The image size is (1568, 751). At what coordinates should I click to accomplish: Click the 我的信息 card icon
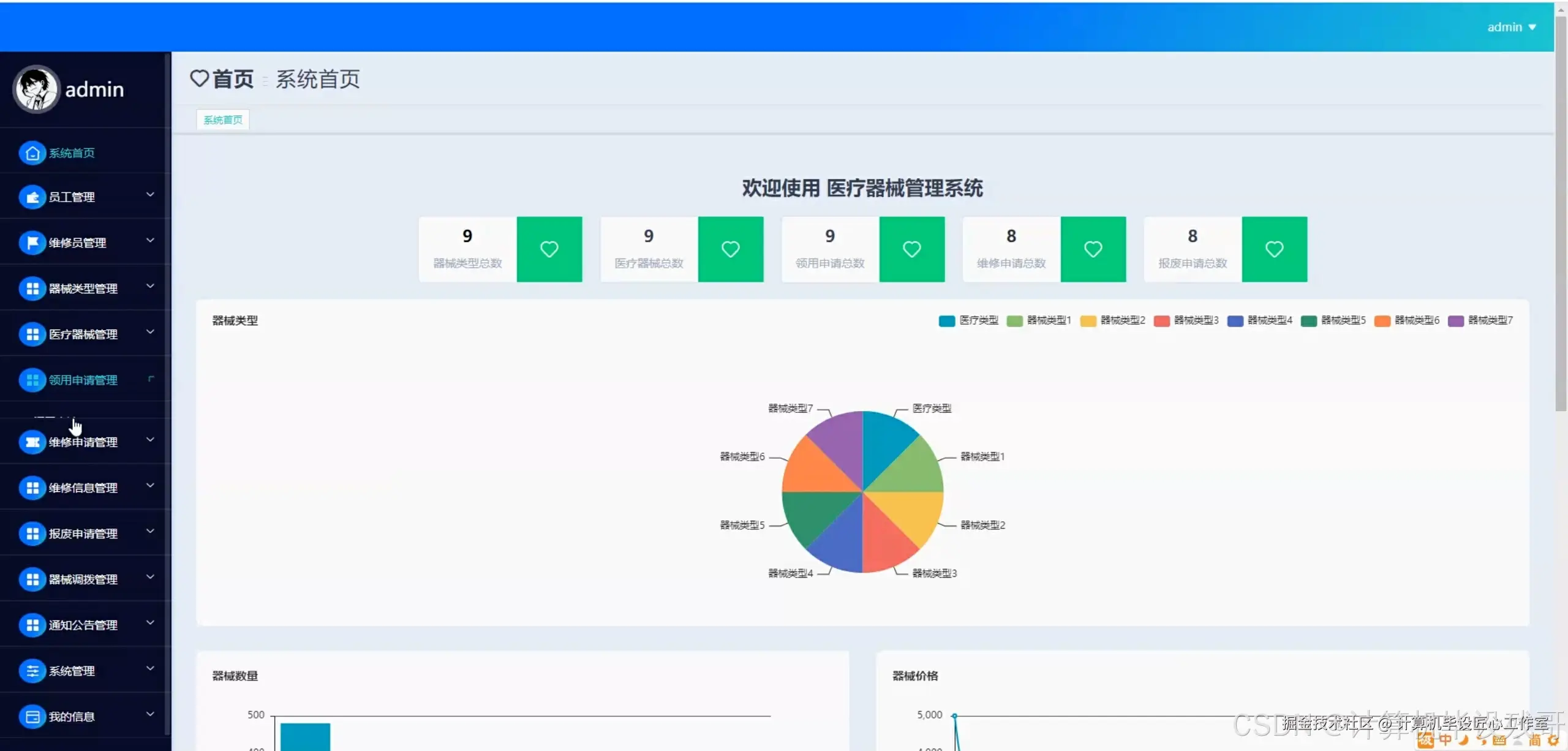(32, 717)
